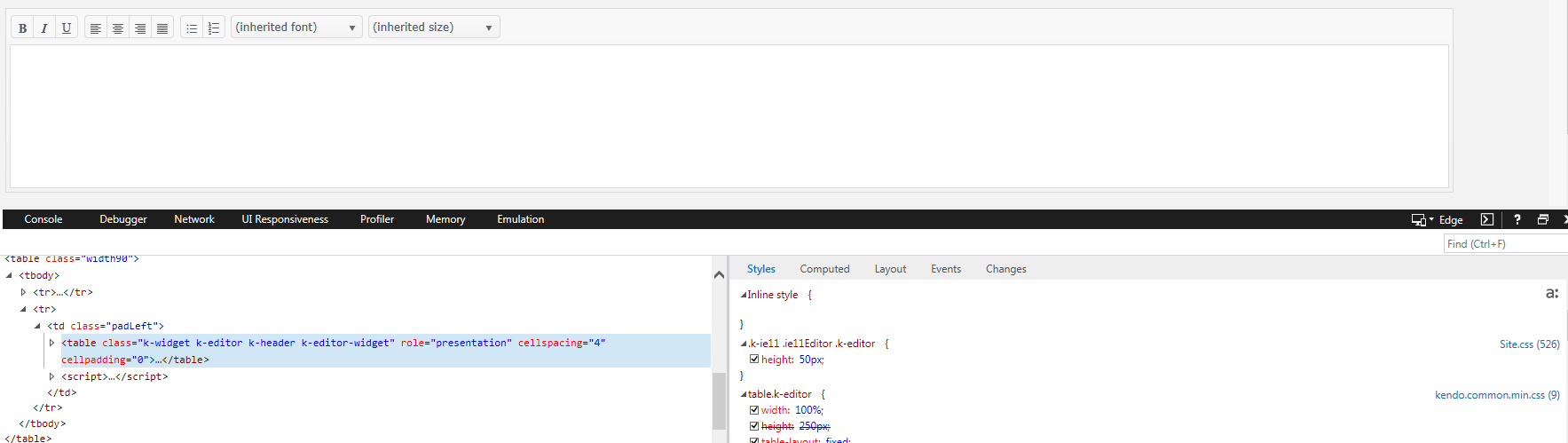Collapse the table.k-editor style rule
The image size is (1568, 443).
coord(744,394)
